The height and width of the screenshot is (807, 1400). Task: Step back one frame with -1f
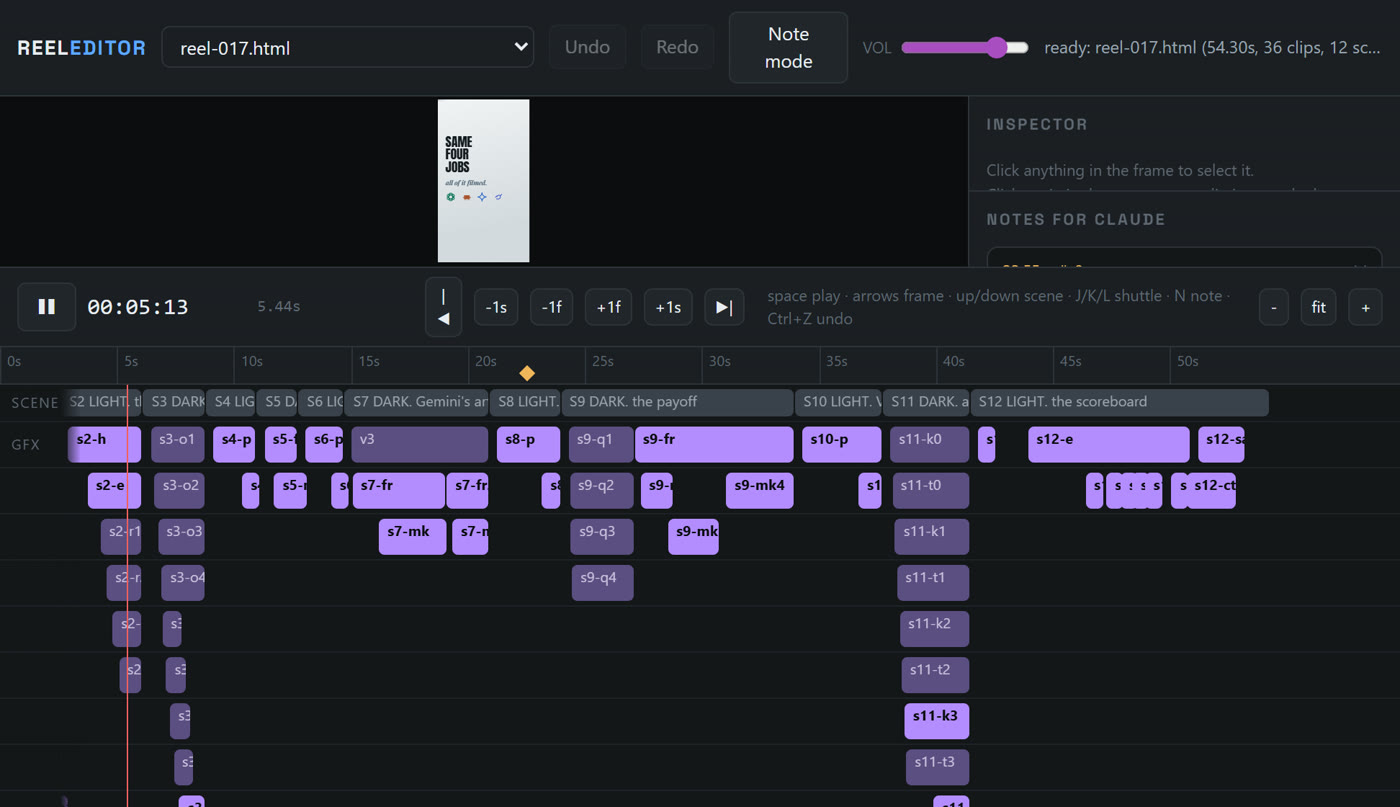551,307
